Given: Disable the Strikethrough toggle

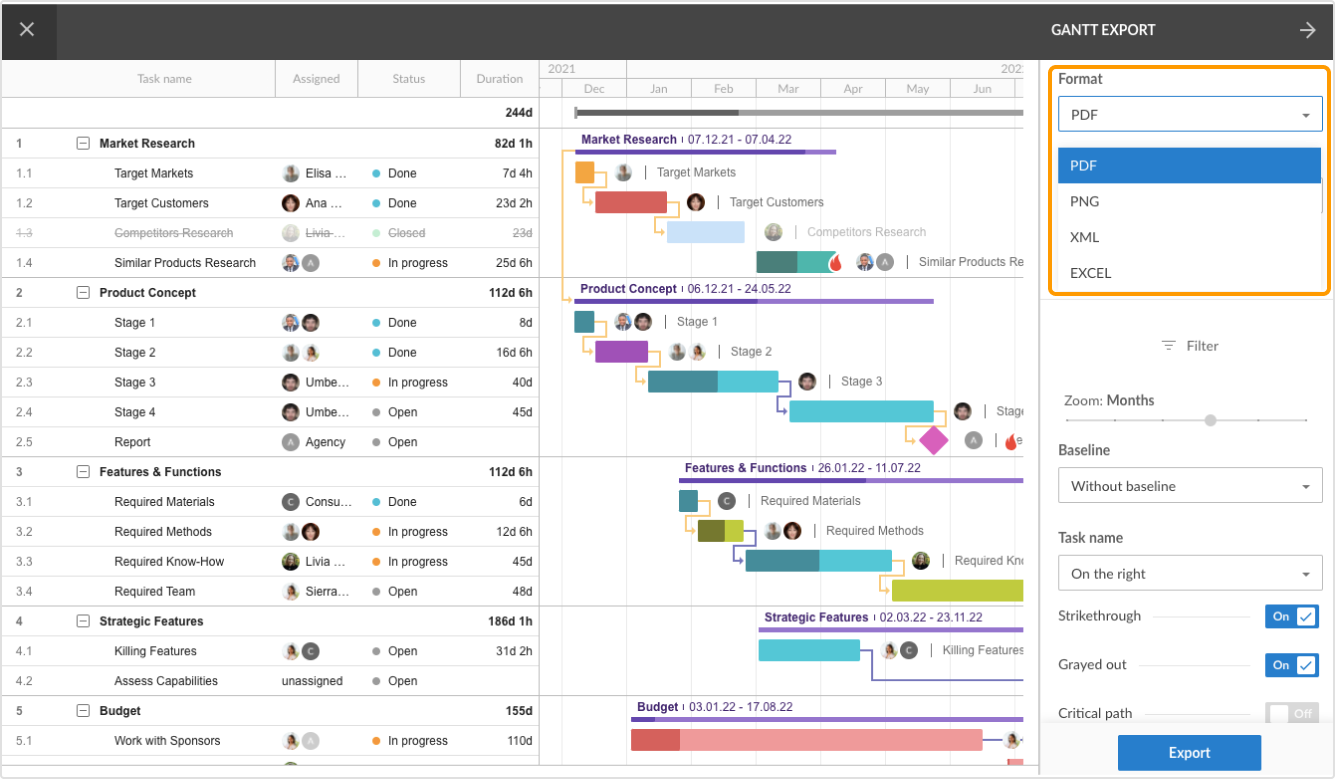Looking at the screenshot, I should [x=1292, y=617].
